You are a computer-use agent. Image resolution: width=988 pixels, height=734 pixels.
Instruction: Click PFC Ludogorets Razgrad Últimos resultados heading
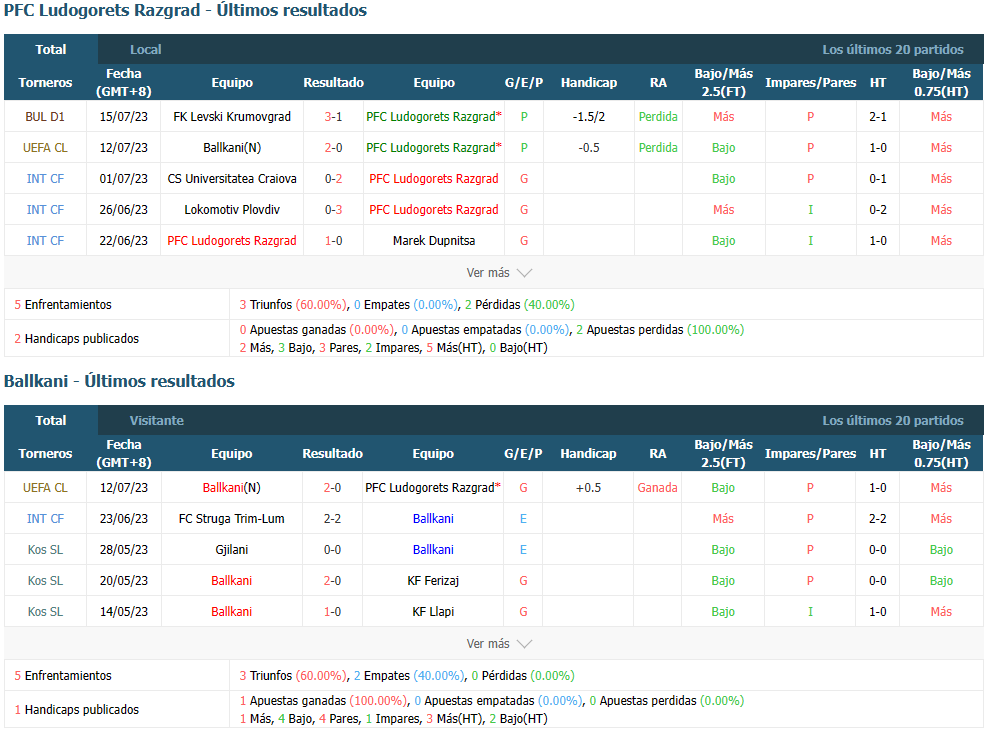click(x=185, y=11)
